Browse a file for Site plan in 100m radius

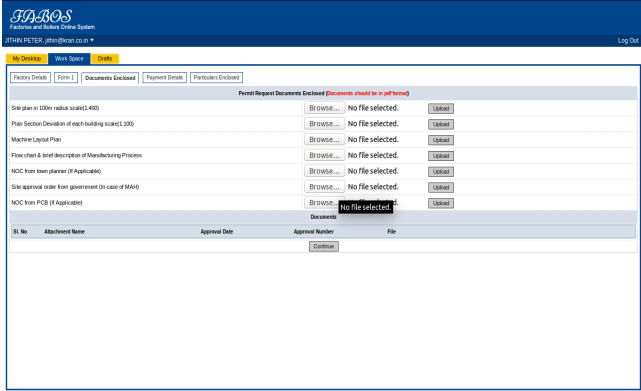click(324, 108)
